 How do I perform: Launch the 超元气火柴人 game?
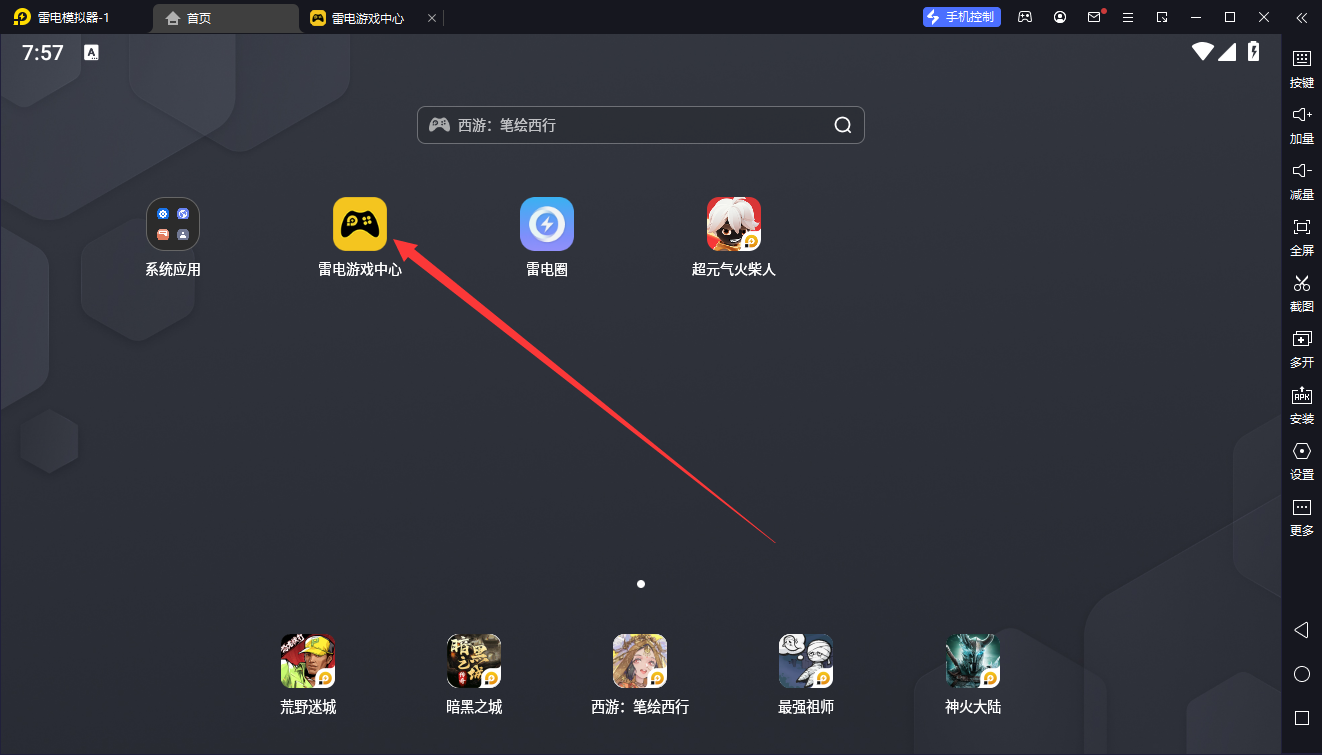734,224
